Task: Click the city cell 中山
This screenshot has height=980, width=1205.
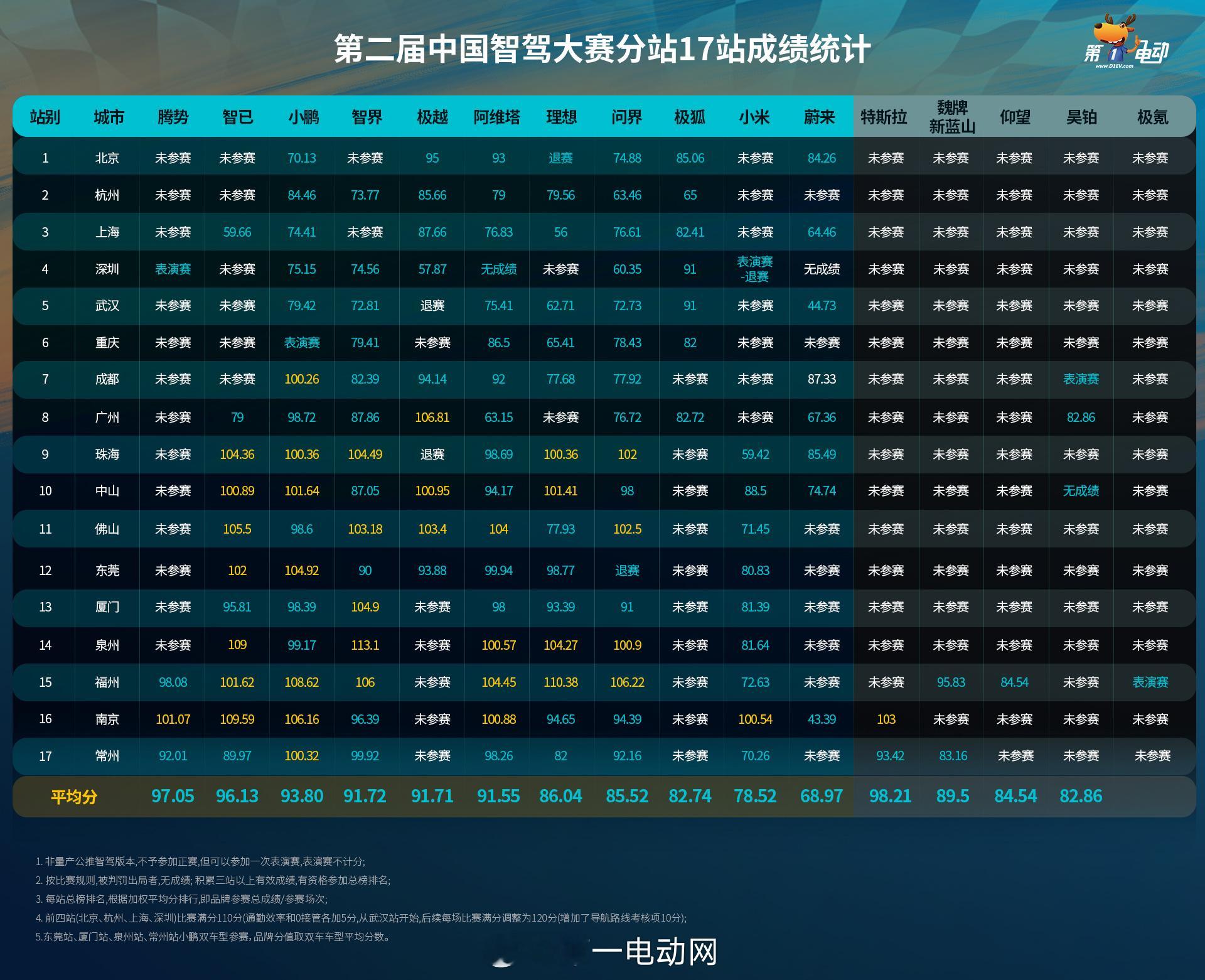Action: [107, 491]
